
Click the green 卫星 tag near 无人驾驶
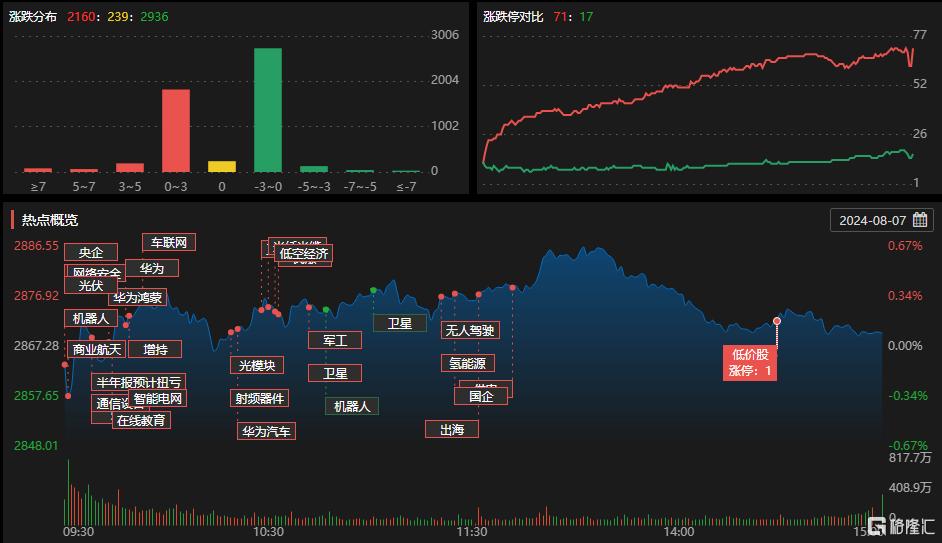(400, 324)
